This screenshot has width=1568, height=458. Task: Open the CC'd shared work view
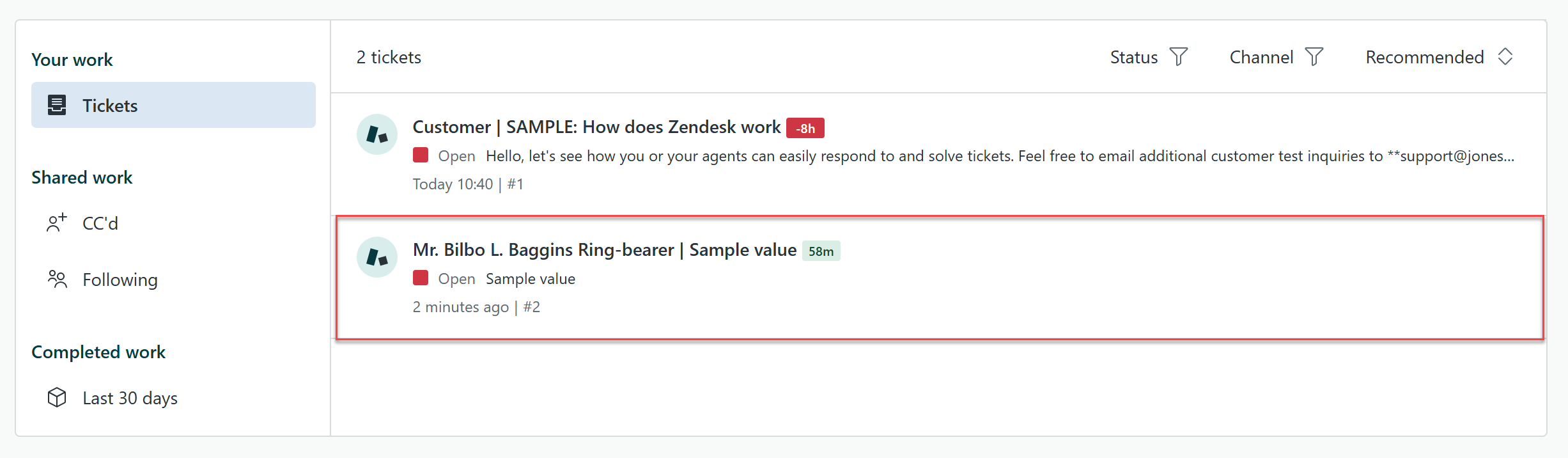coord(100,223)
